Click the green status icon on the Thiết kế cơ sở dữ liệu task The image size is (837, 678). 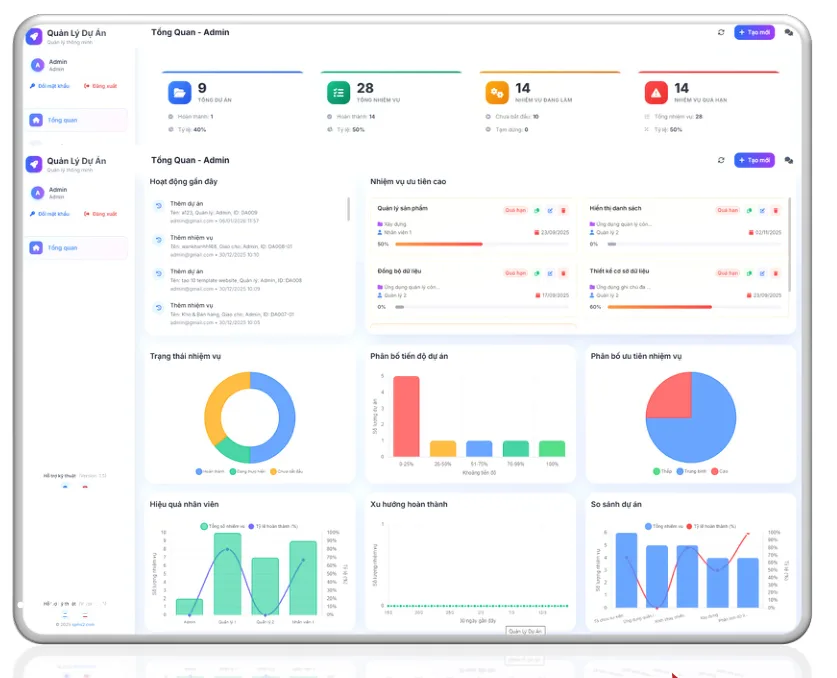pos(749,273)
